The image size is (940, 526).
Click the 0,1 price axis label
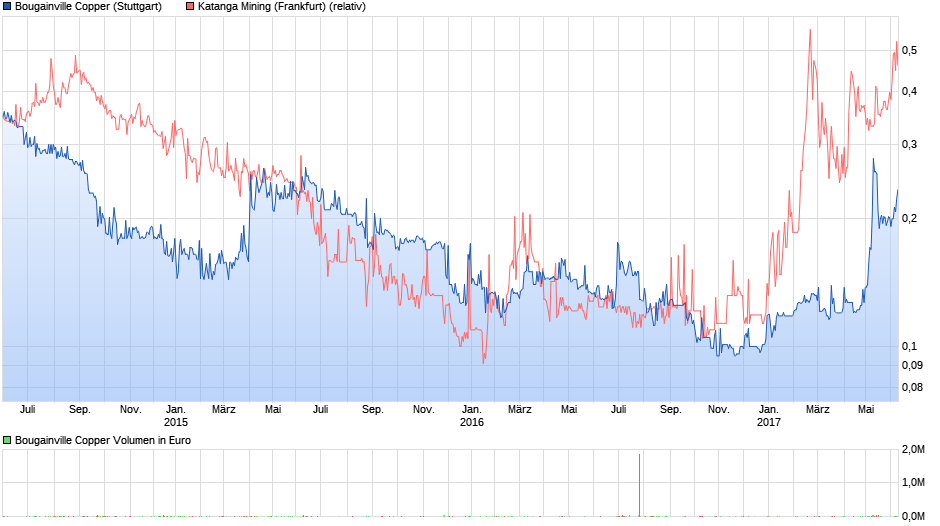[909, 346]
